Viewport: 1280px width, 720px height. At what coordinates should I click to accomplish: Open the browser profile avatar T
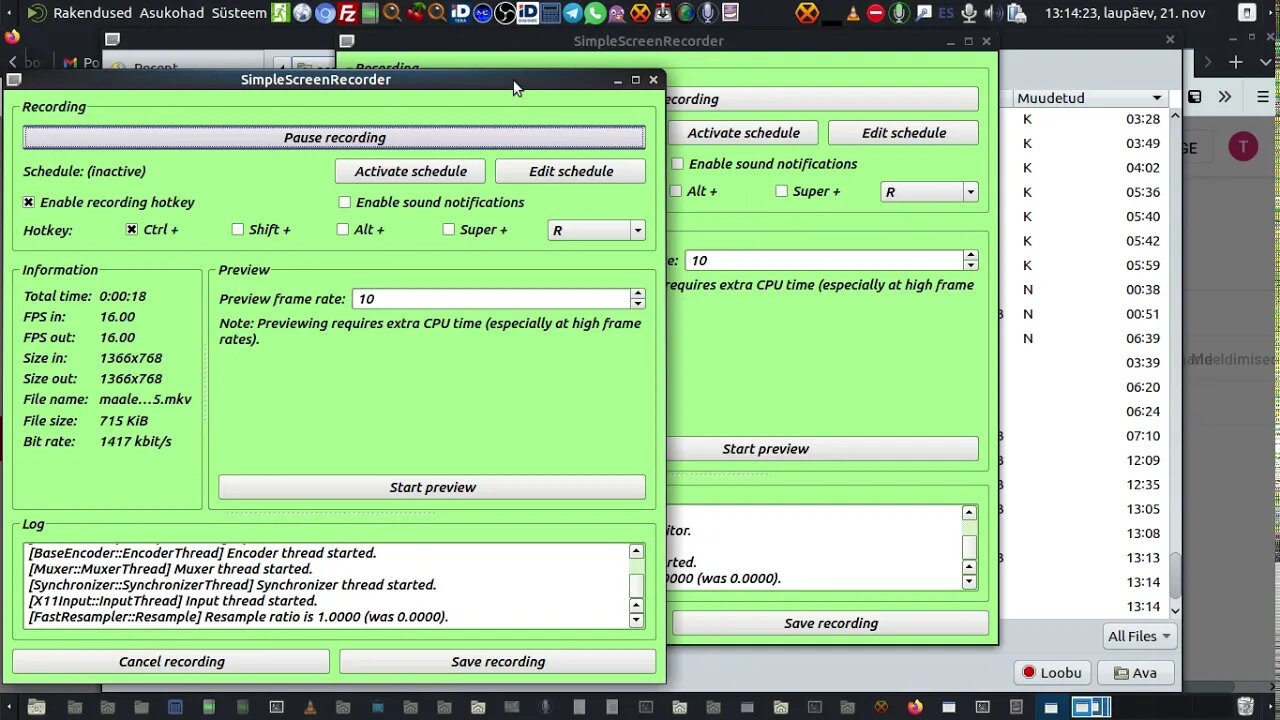click(1243, 147)
